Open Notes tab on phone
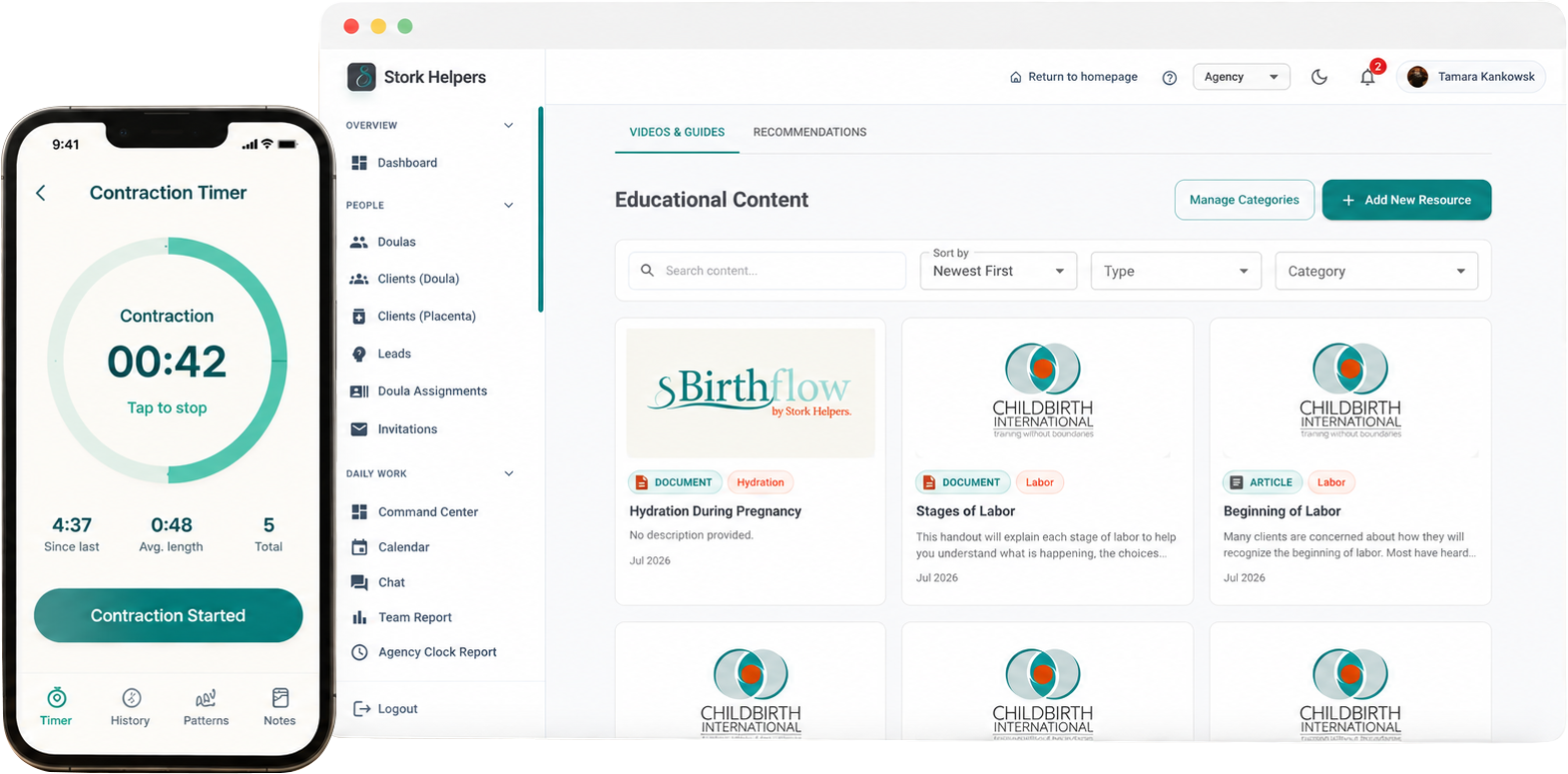Image resolution: width=1568 pixels, height=774 pixels. click(x=279, y=707)
